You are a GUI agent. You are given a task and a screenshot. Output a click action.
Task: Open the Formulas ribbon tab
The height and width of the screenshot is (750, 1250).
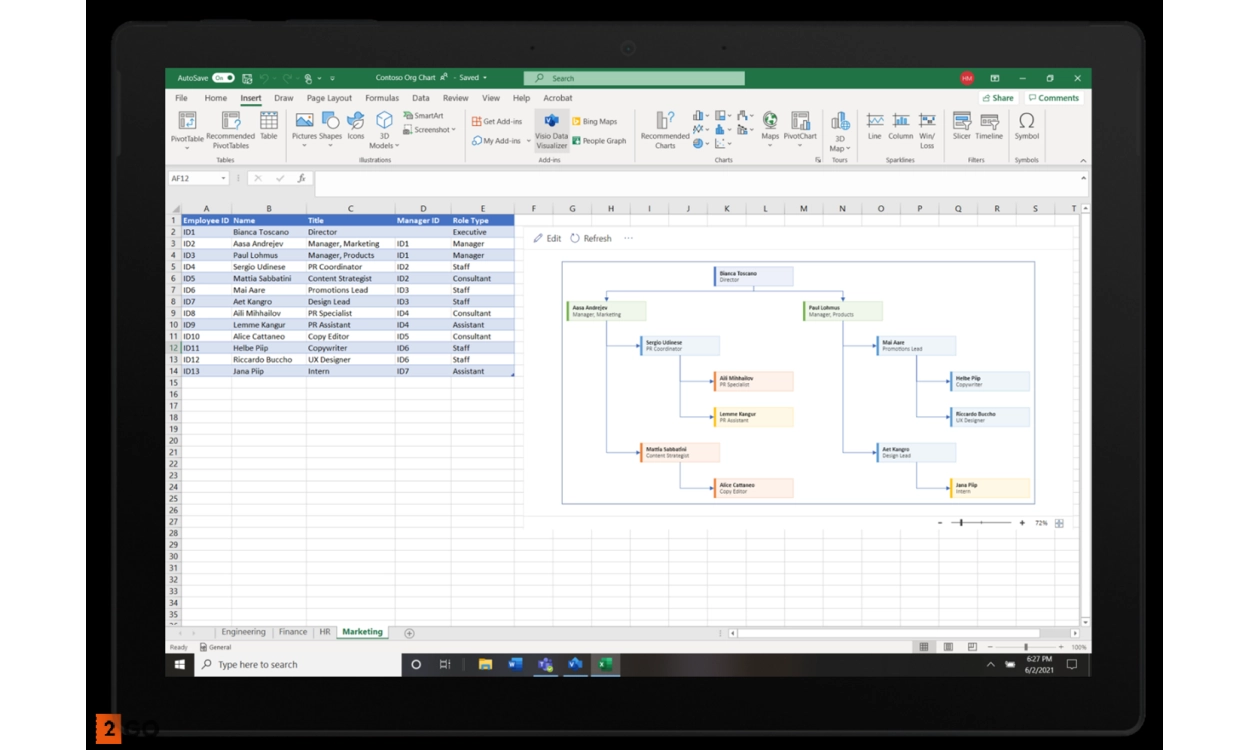[382, 98]
